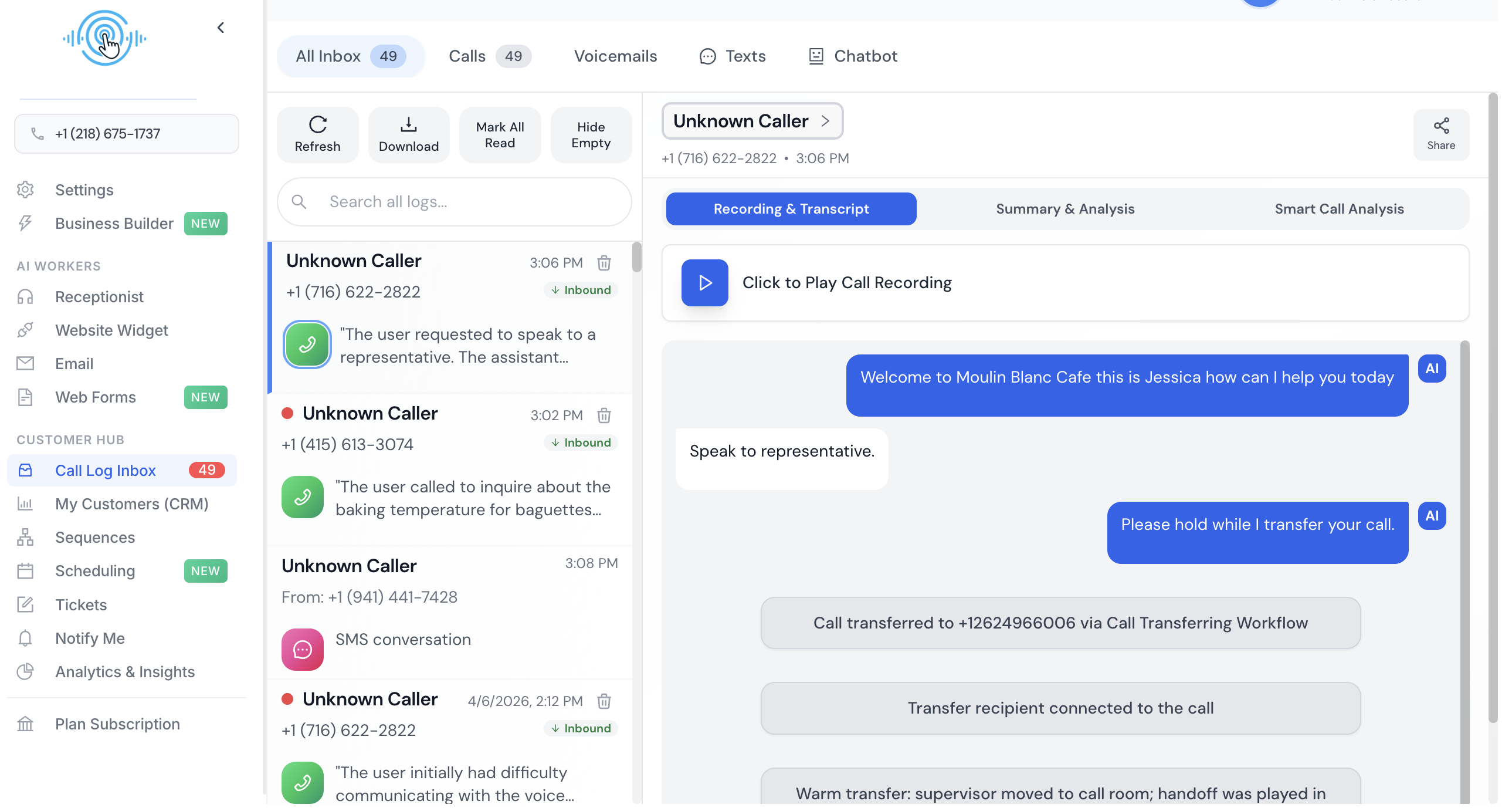This screenshot has height=811, width=1512.
Task: Delete the 3:02 PM call entry
Action: pyautogui.click(x=604, y=416)
